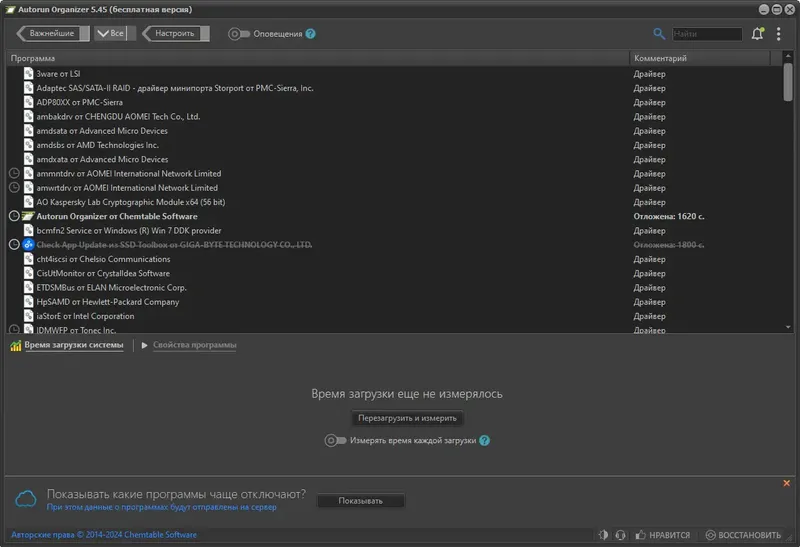Toggle the Оповещения switch
This screenshot has height=547, width=800.
(239, 34)
